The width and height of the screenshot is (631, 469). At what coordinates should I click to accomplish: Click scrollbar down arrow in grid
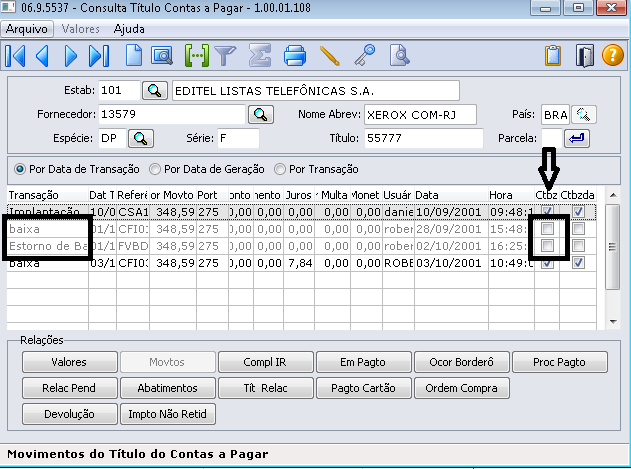[613, 321]
